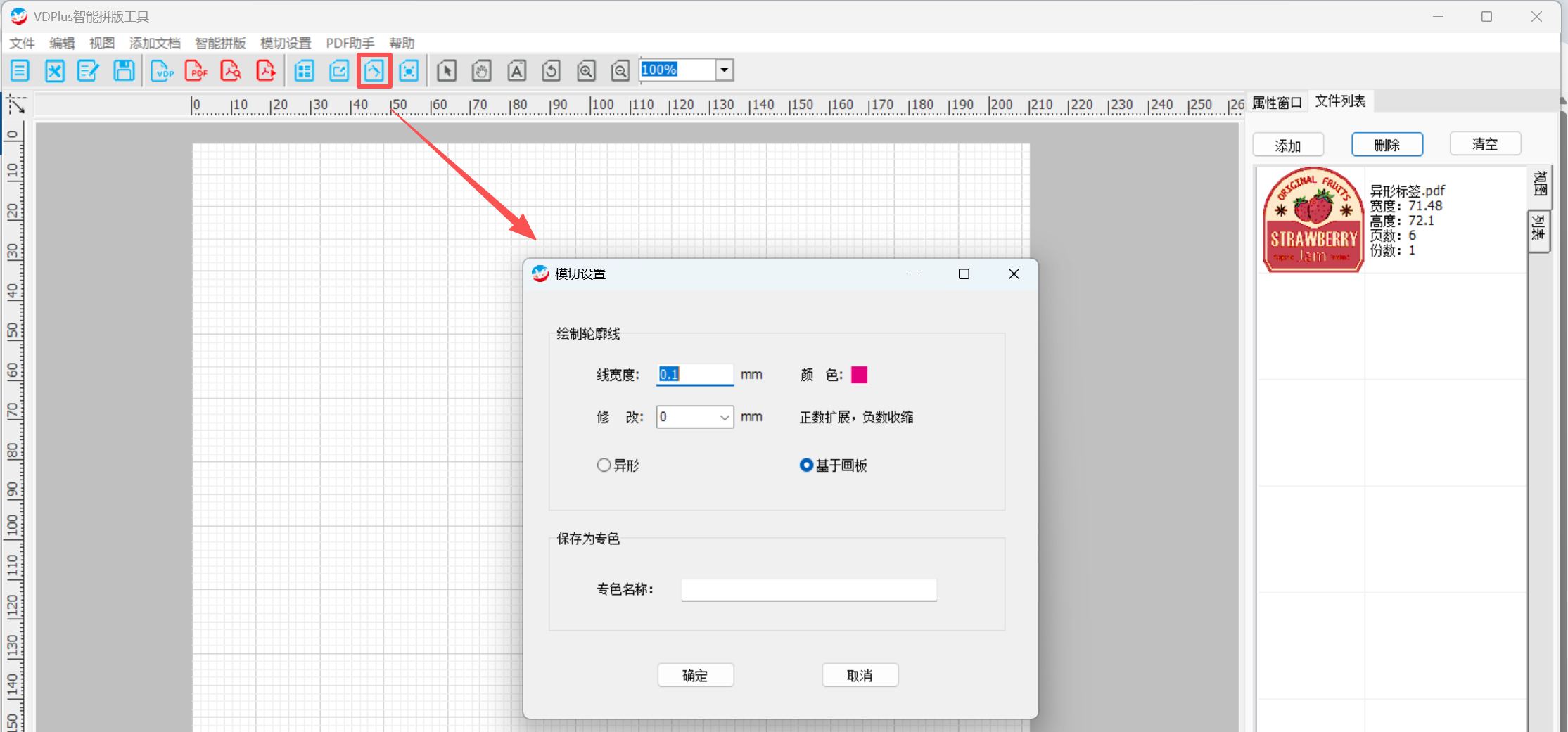Open the 修改 value dropdown

coord(724,417)
